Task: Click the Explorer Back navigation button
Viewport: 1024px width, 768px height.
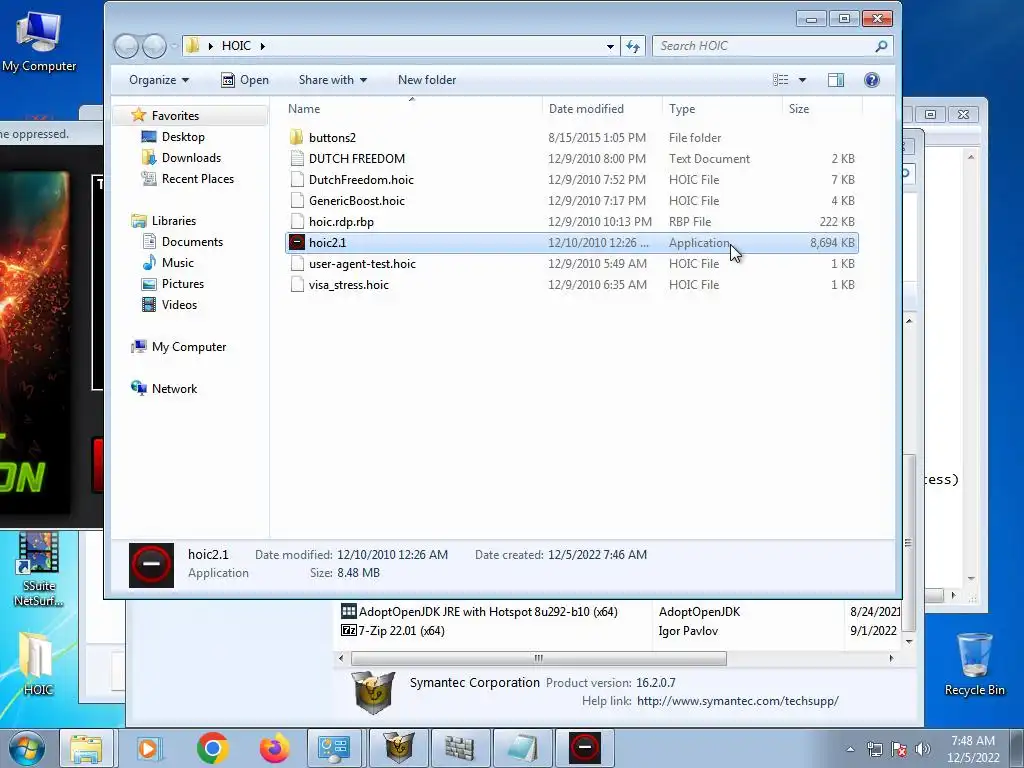Action: (126, 46)
